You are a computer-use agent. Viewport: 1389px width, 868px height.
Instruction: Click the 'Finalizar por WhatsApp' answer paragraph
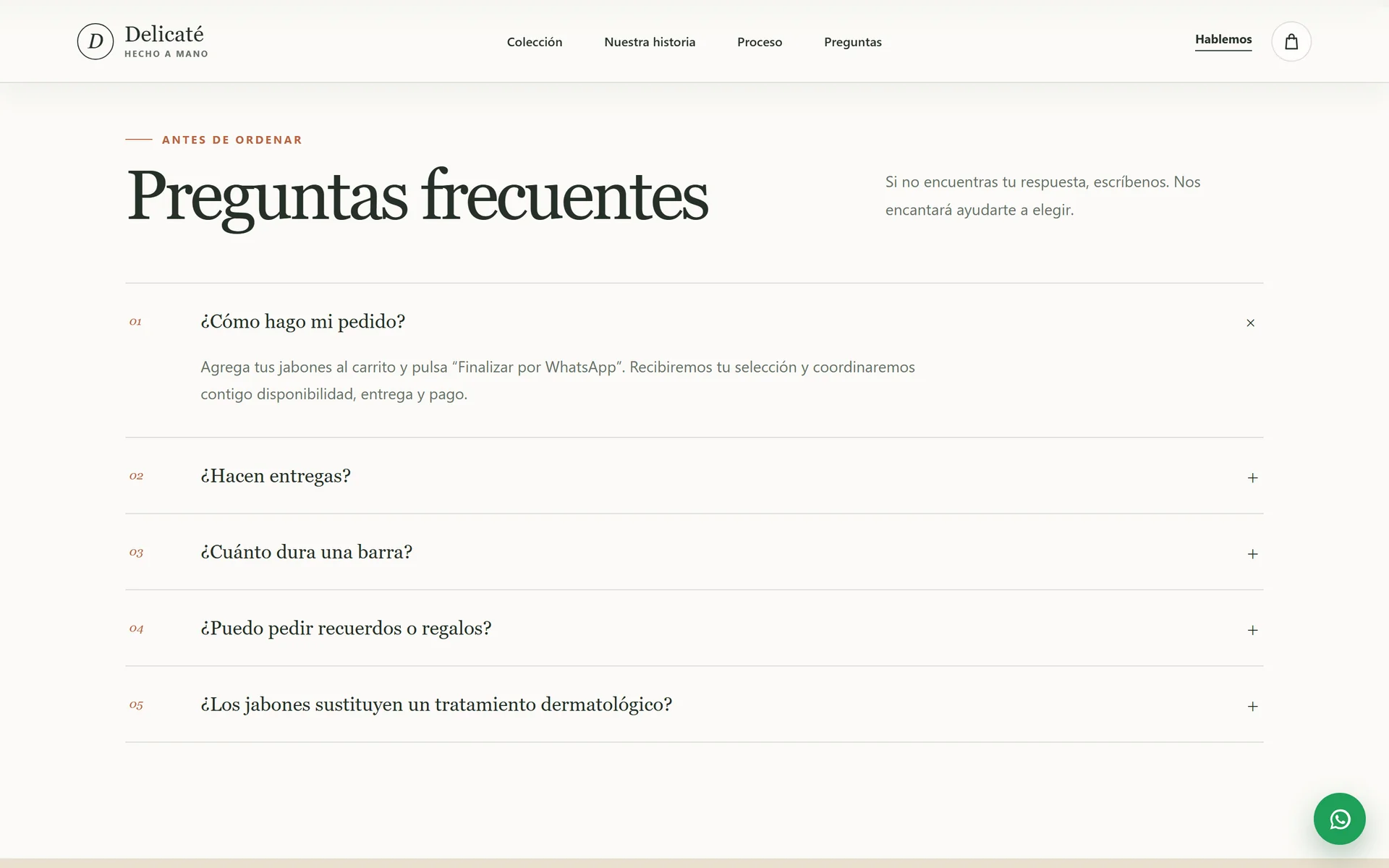[558, 380]
